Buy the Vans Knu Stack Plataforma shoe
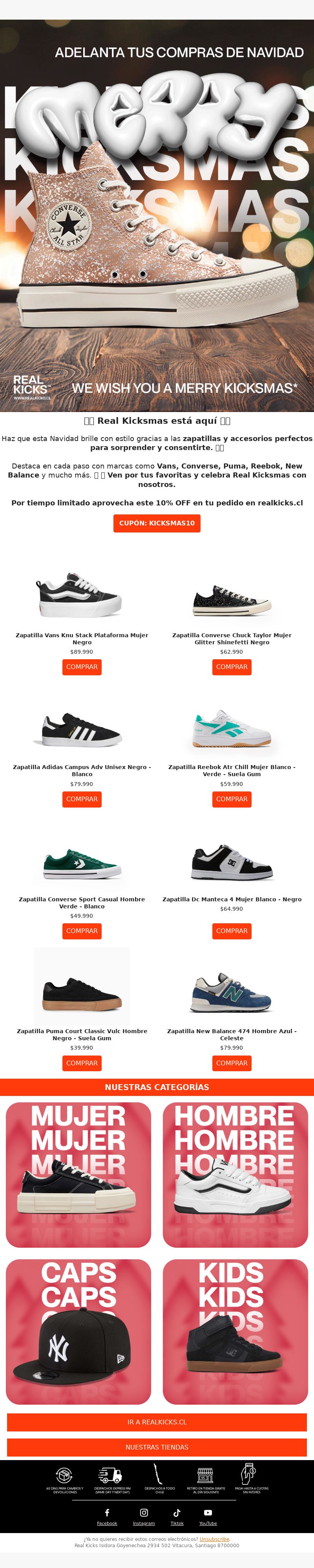This screenshot has width=314, height=1568. pyautogui.click(x=82, y=667)
